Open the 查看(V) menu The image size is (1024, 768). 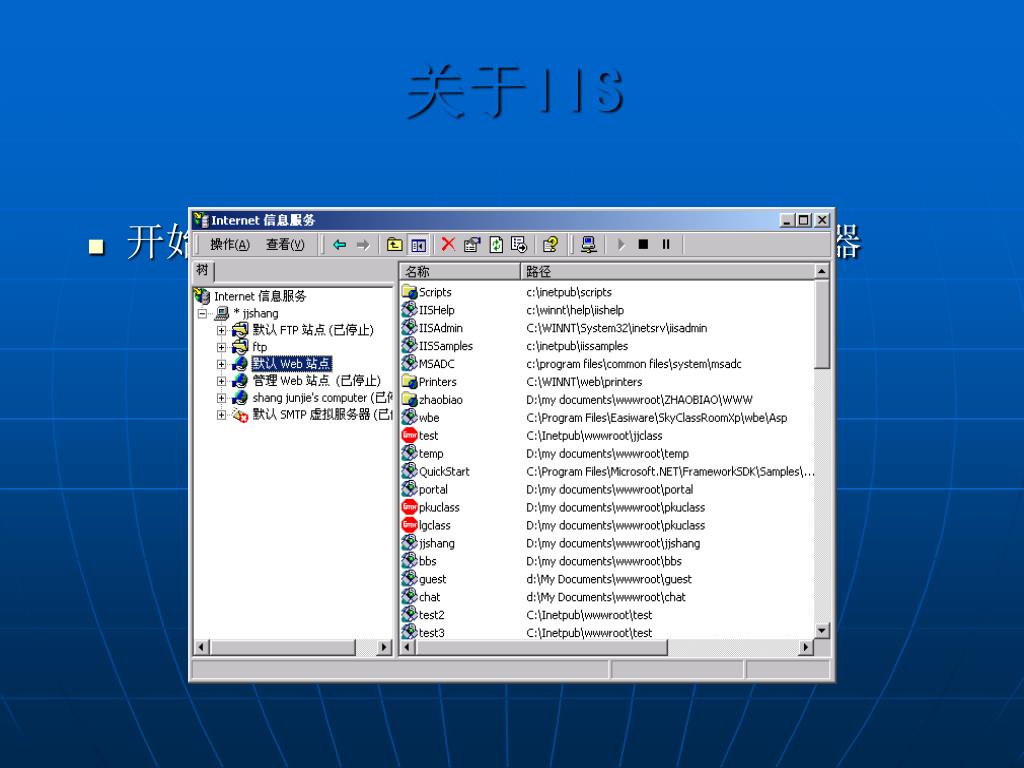pos(285,245)
